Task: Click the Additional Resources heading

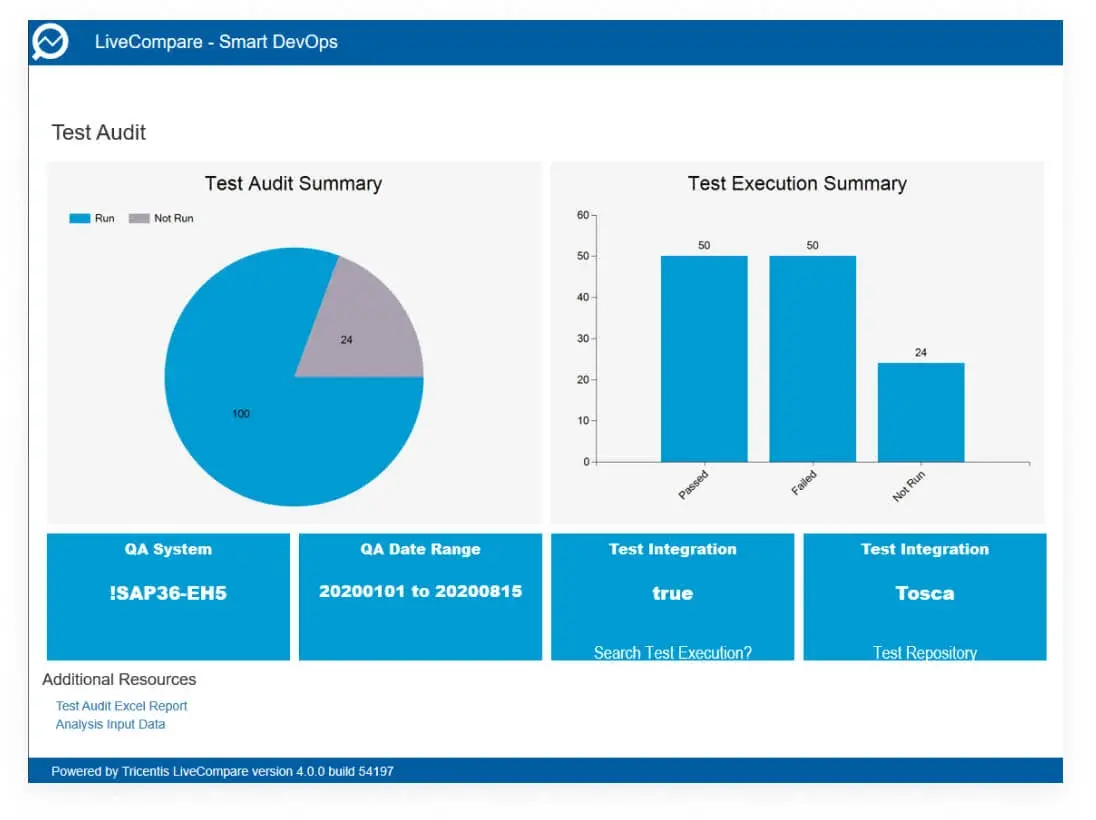Action: [x=119, y=679]
